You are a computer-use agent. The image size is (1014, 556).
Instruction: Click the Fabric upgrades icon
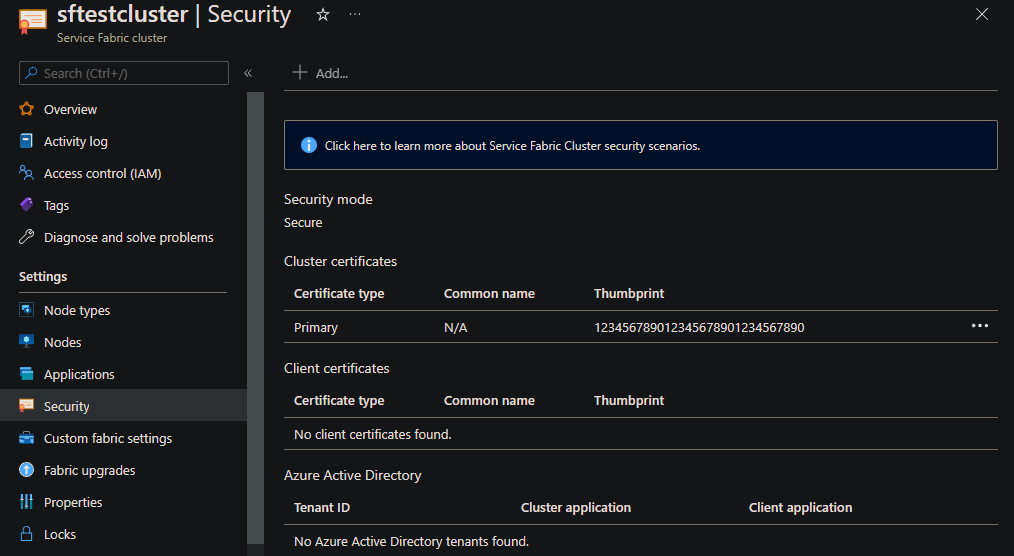[27, 470]
